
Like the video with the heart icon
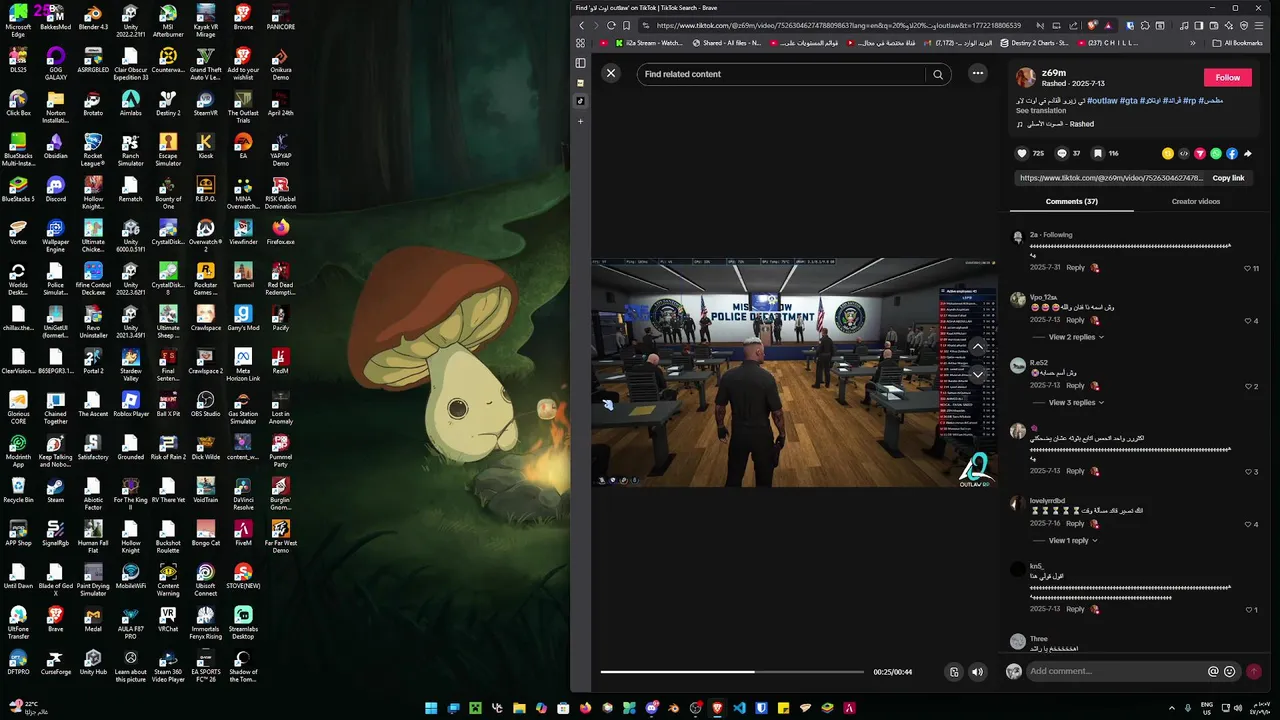click(1022, 153)
